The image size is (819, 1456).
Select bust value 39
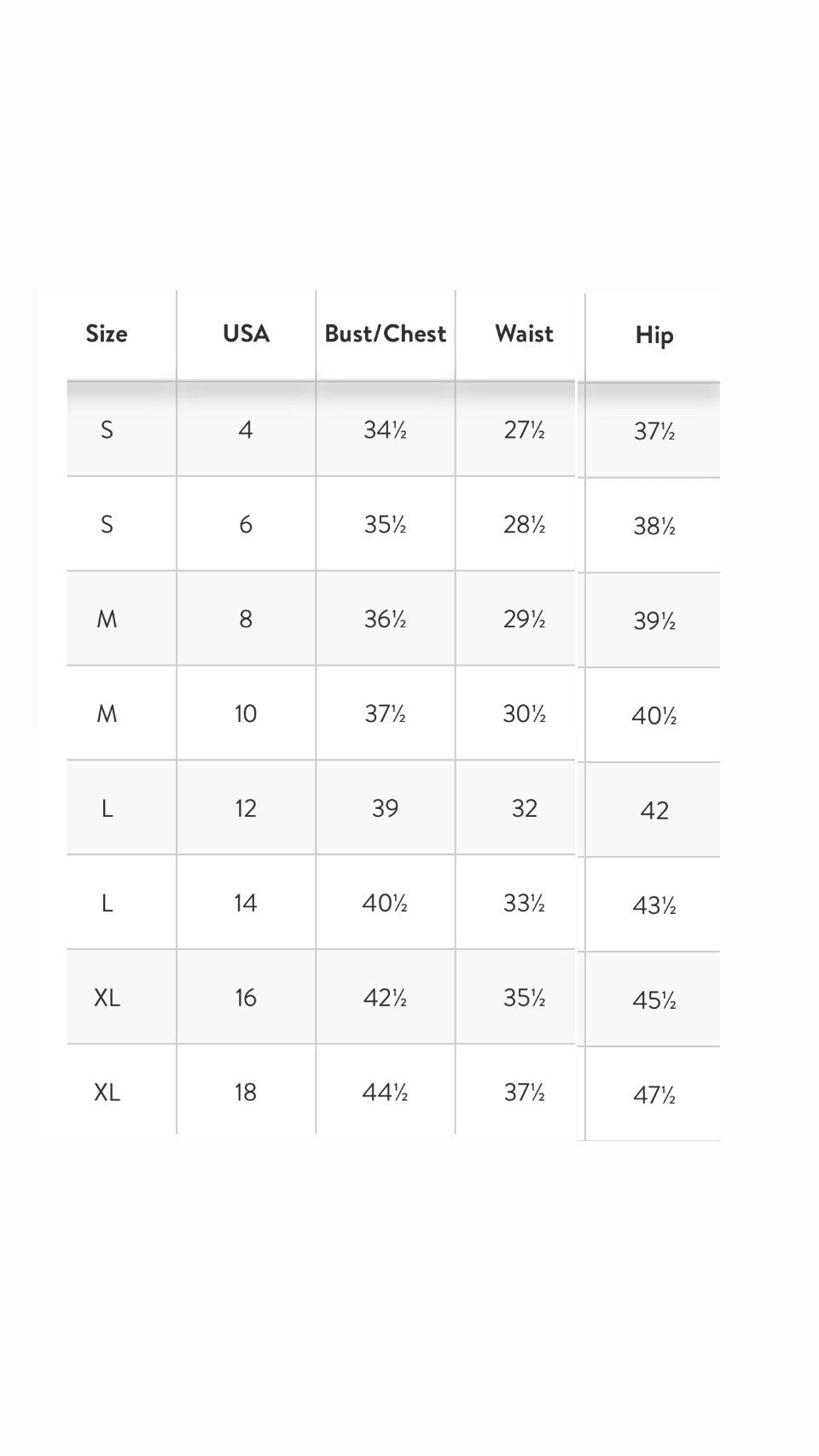point(385,808)
